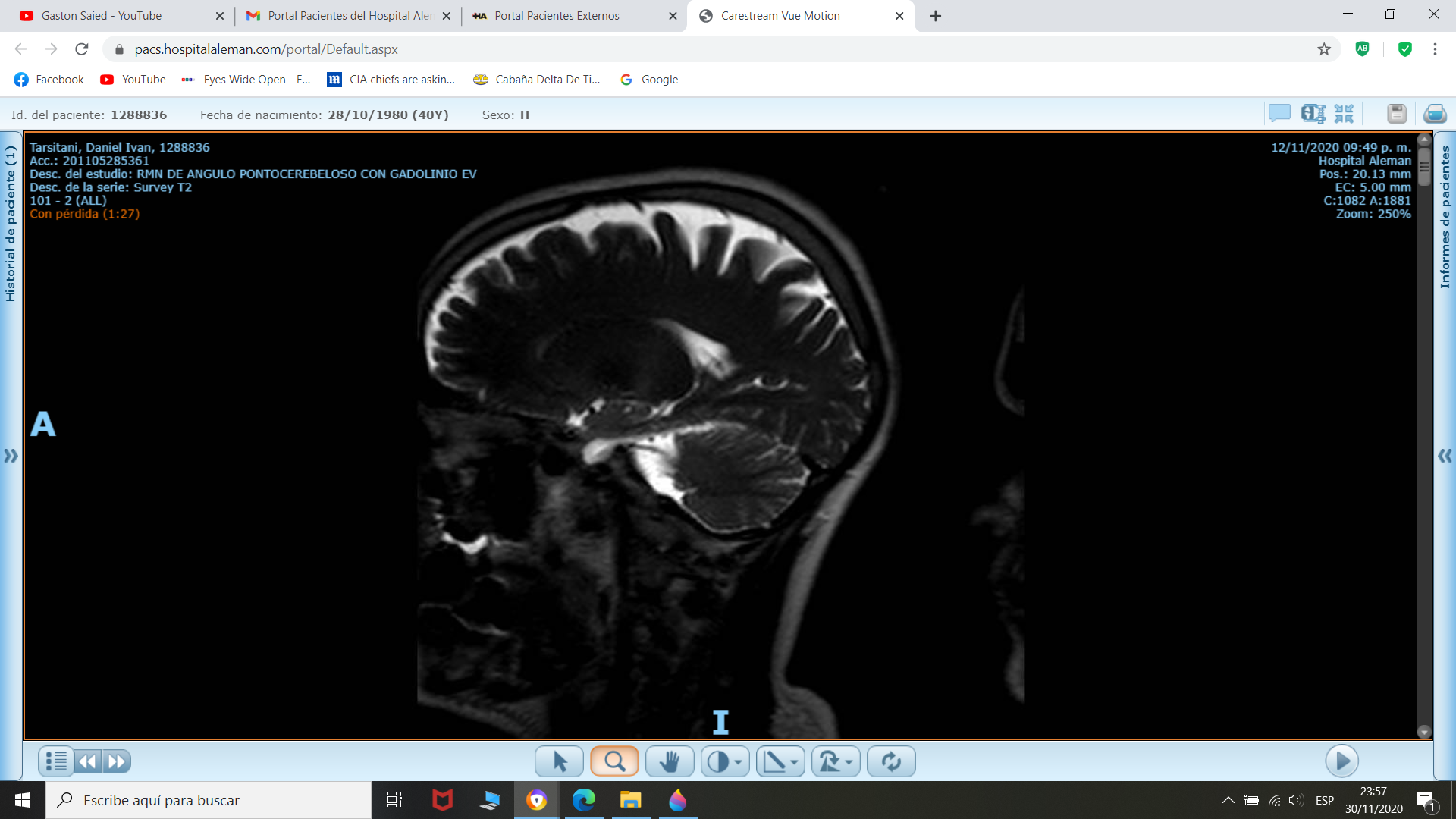This screenshot has height=819, width=1456.
Task: Select the window level contrast tool
Action: (x=717, y=761)
